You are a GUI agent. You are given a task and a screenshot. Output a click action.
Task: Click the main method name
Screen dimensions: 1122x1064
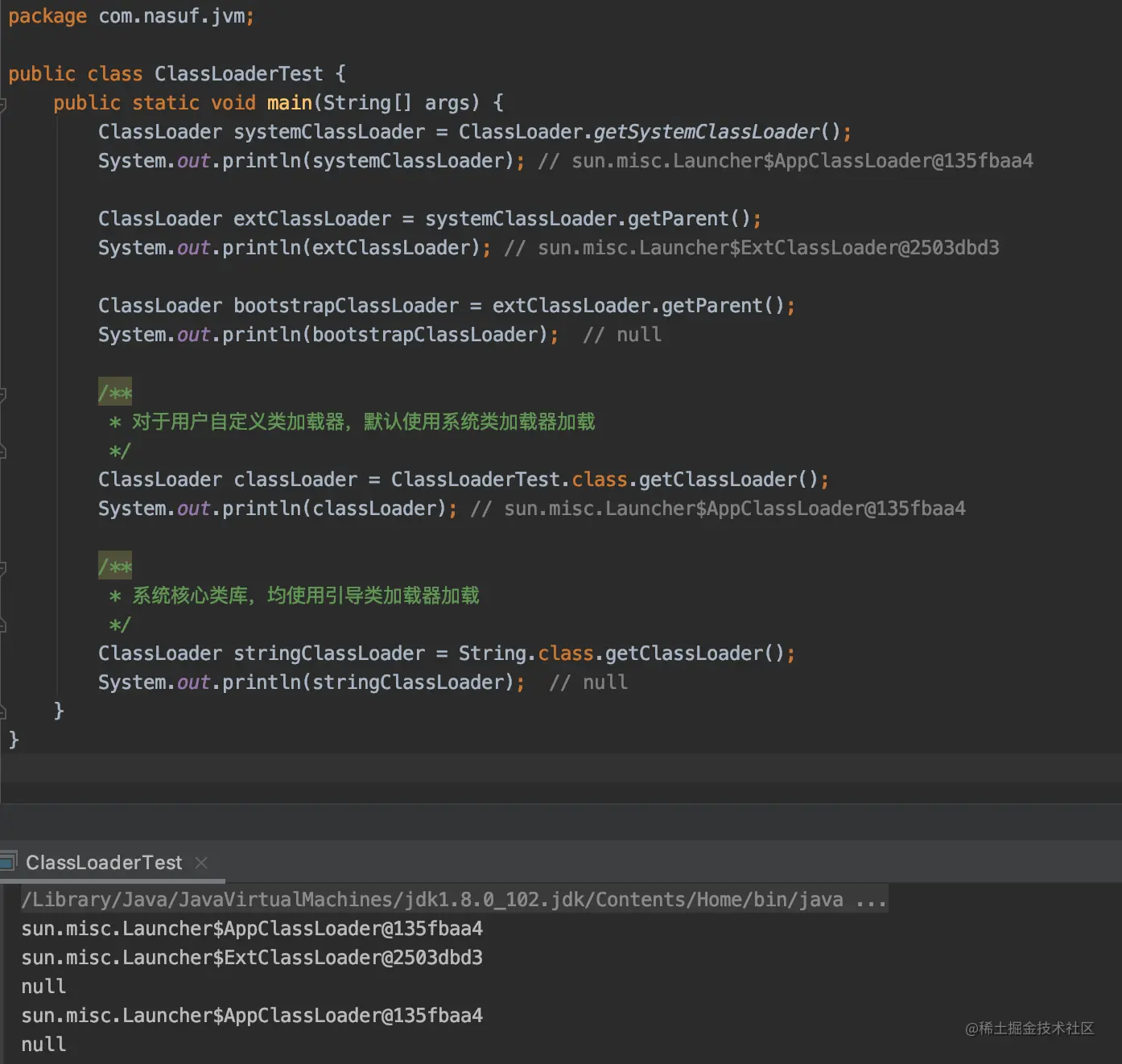pyautogui.click(x=289, y=103)
